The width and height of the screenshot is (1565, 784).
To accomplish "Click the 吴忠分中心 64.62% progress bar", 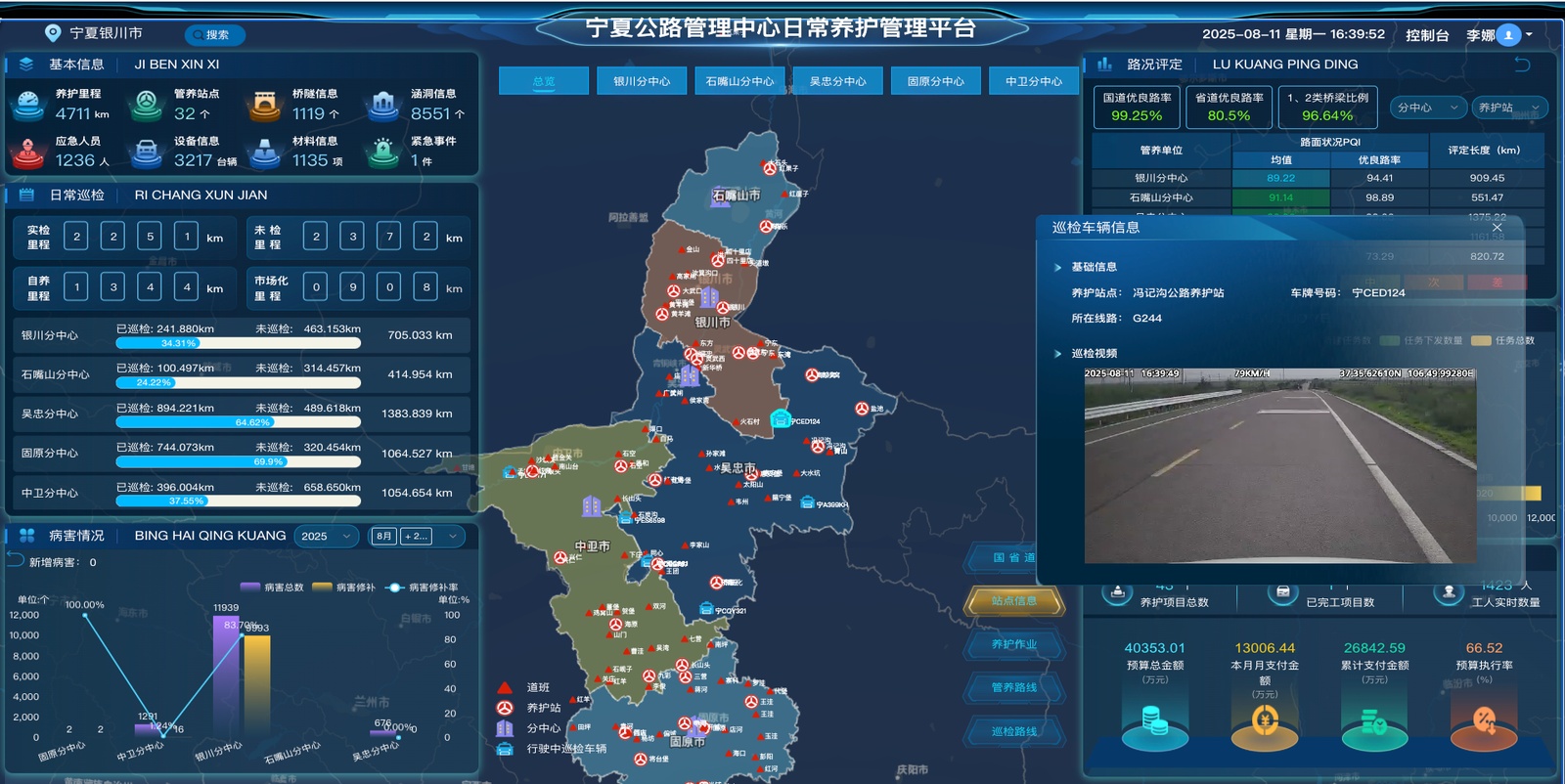I will tap(238, 422).
